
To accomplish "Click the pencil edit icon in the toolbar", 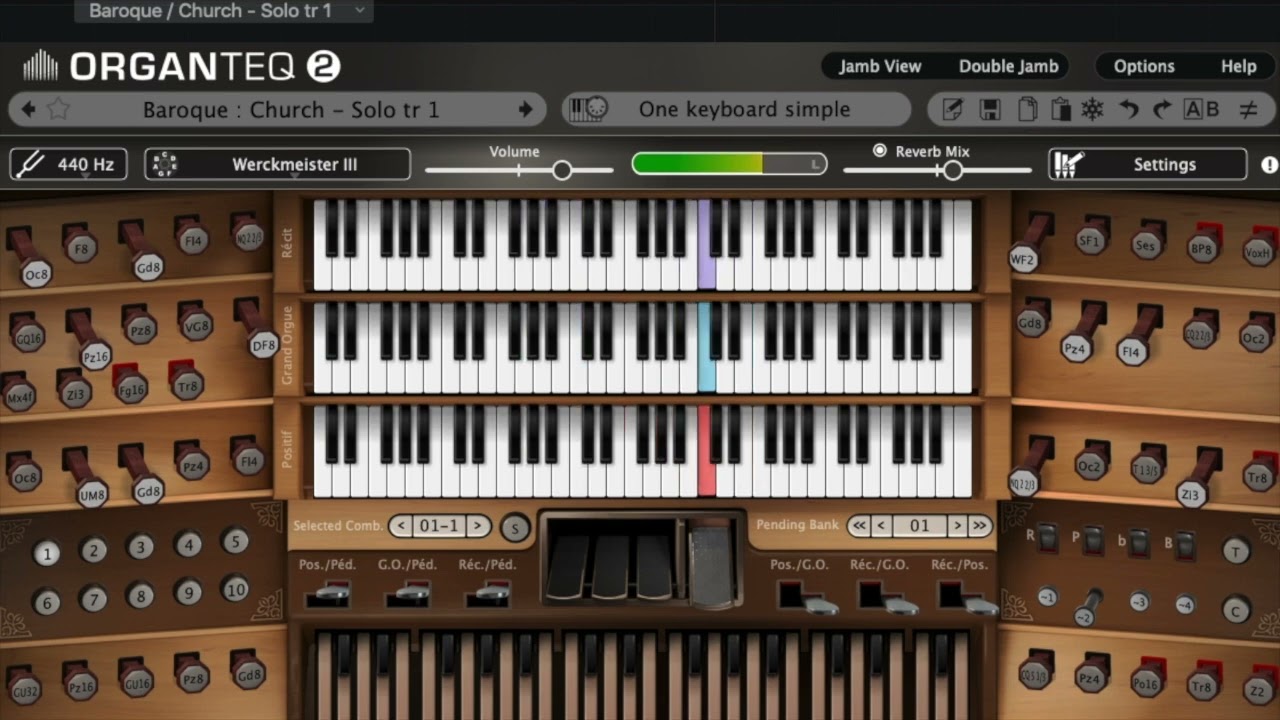I will (x=953, y=109).
